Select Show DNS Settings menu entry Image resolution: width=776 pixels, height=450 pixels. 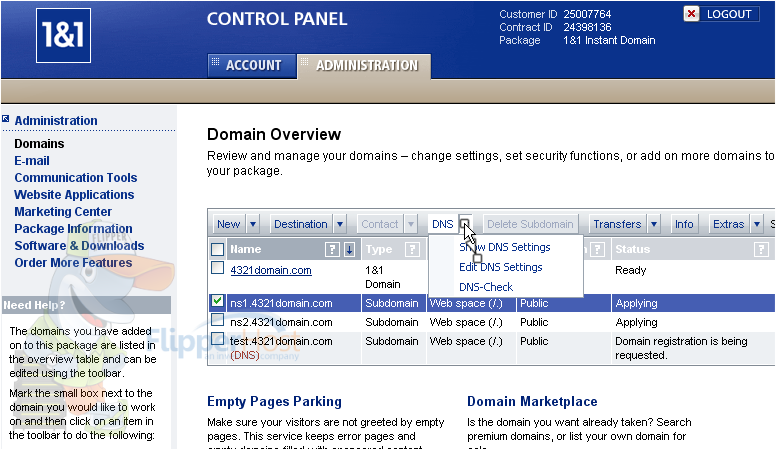[505, 247]
